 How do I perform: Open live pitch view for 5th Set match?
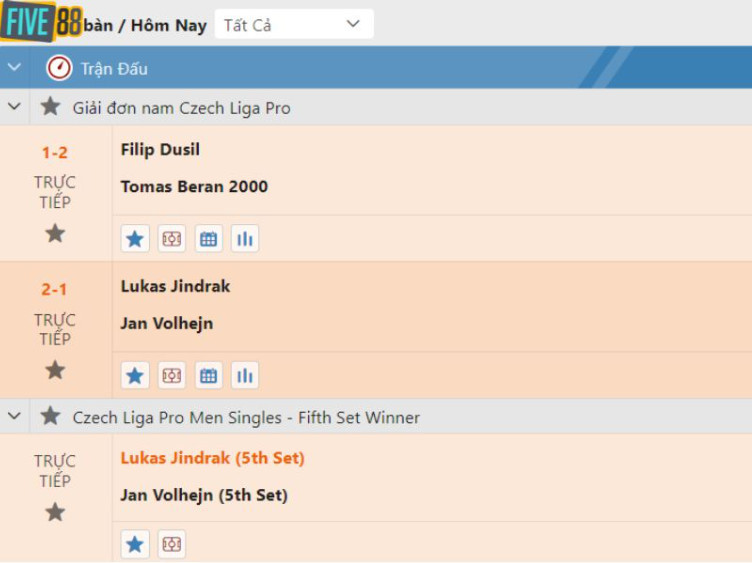click(172, 545)
